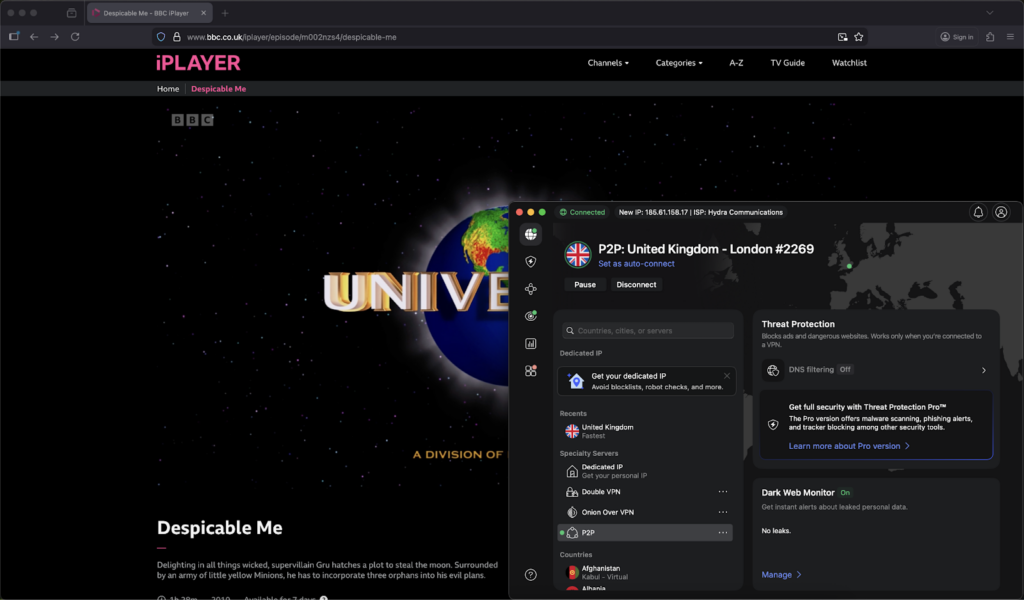
Task: Open the Channels dropdown in iPlayer
Action: click(x=608, y=63)
